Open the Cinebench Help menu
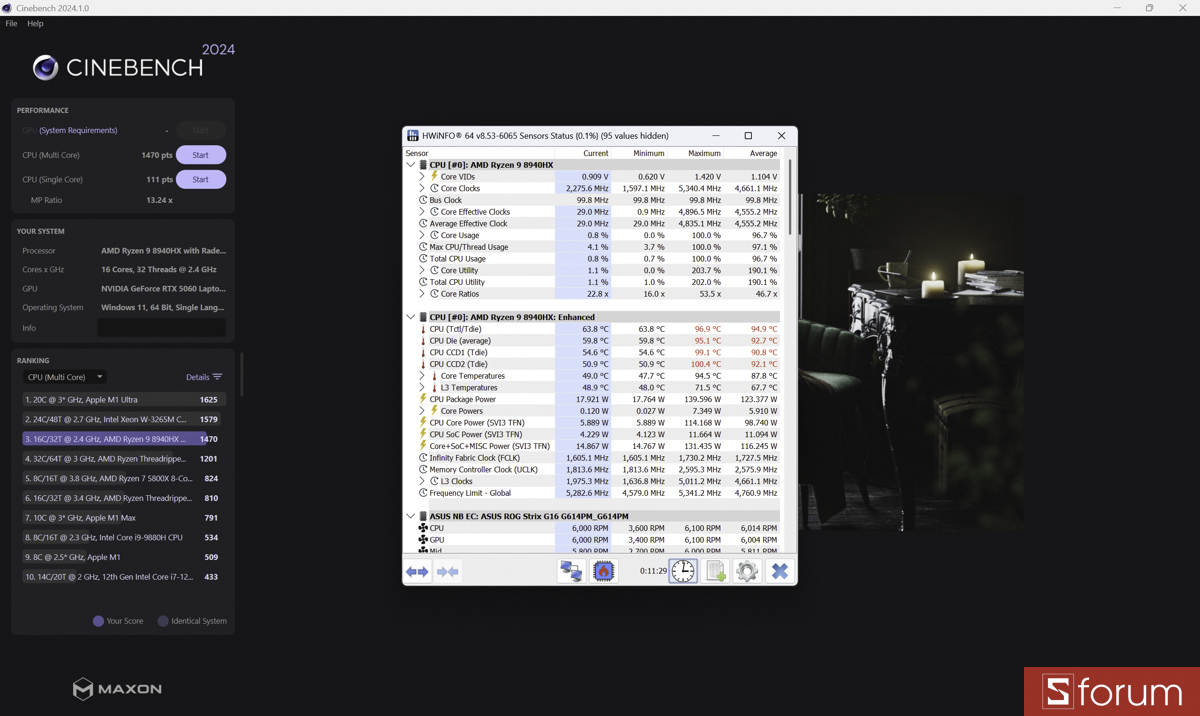The width and height of the screenshot is (1200, 716). 35,23
